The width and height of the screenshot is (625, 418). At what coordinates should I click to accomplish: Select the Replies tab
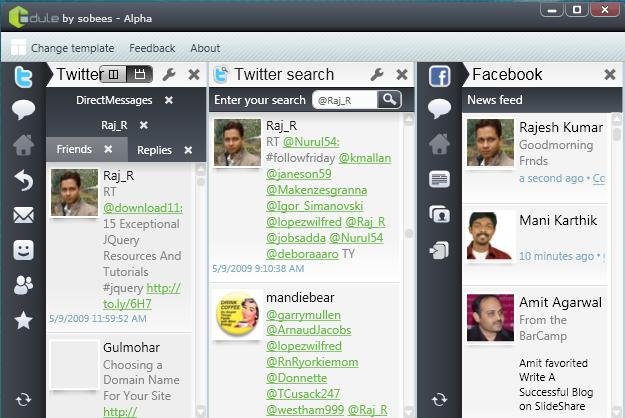(x=154, y=150)
